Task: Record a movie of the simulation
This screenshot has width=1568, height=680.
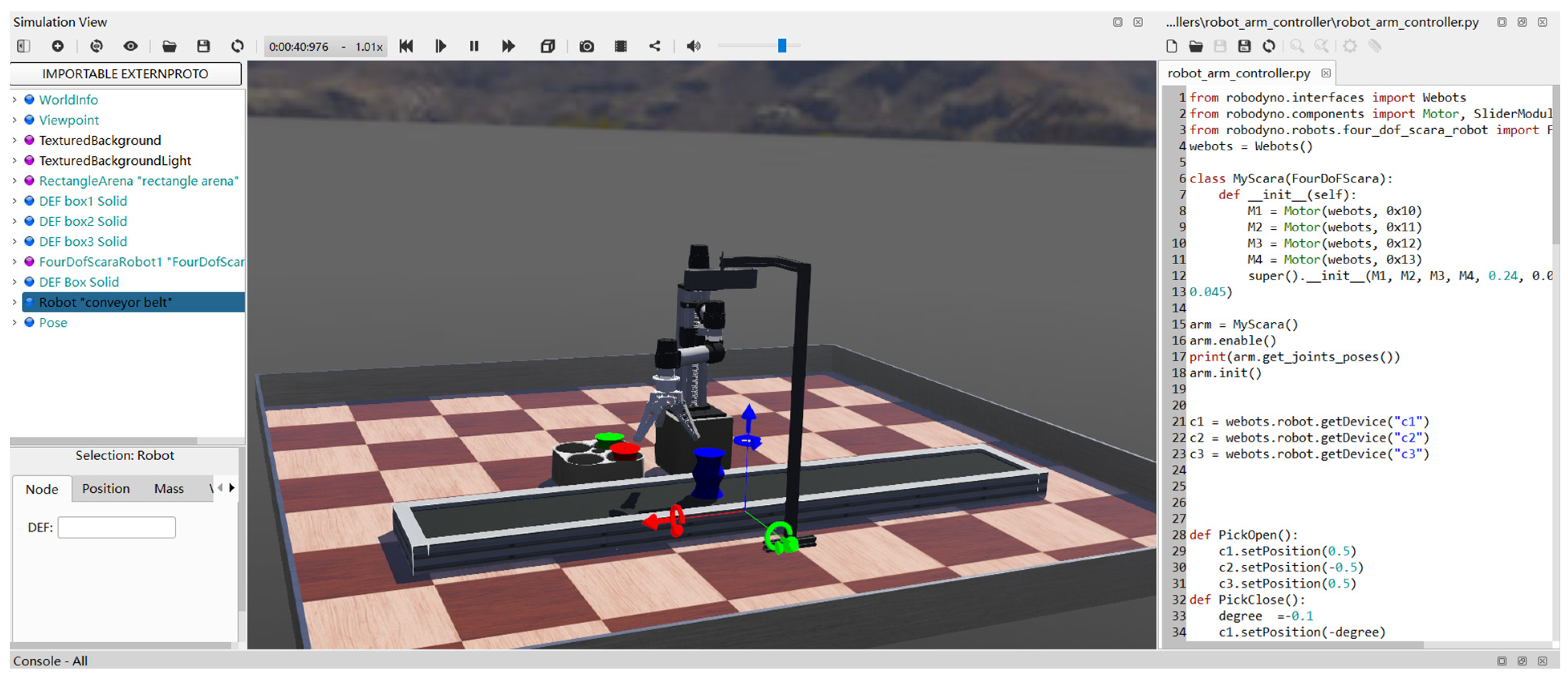Action: (x=621, y=46)
